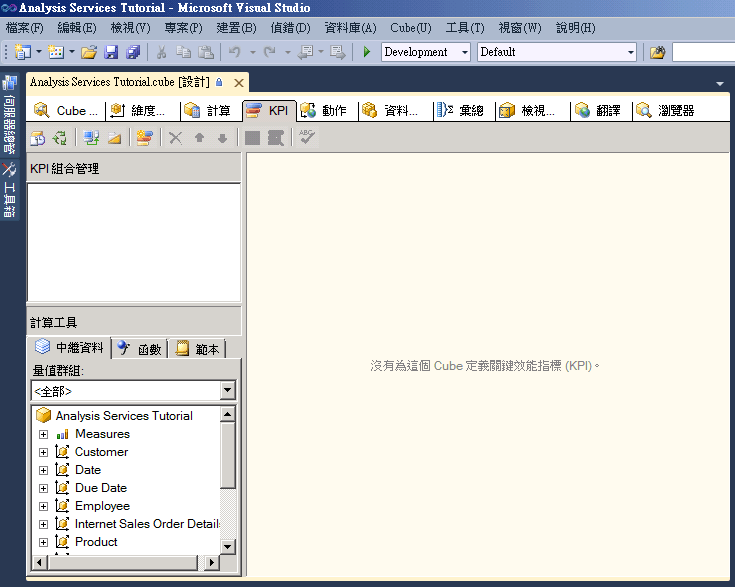The height and width of the screenshot is (587, 735).
Task: Click the metadata tree horizontal scrollbar right arrow
Action: (212, 562)
